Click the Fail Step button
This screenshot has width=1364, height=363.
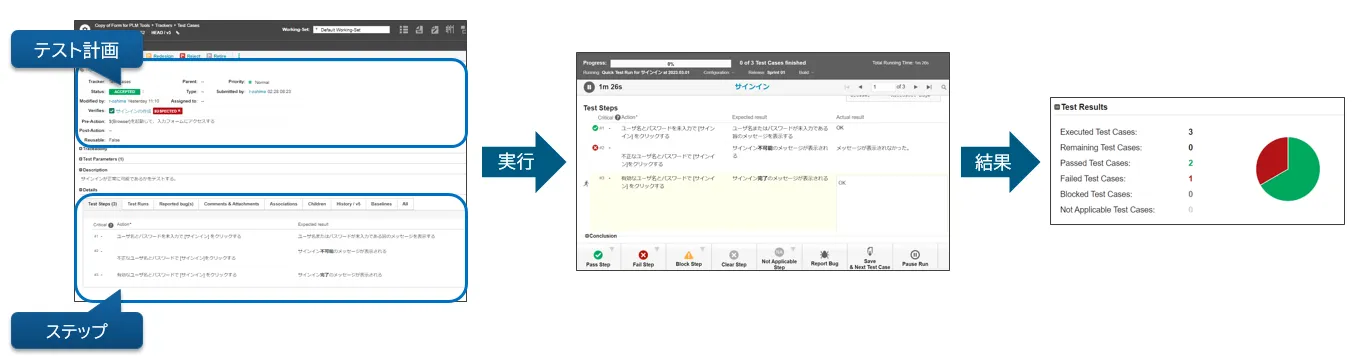click(x=642, y=258)
